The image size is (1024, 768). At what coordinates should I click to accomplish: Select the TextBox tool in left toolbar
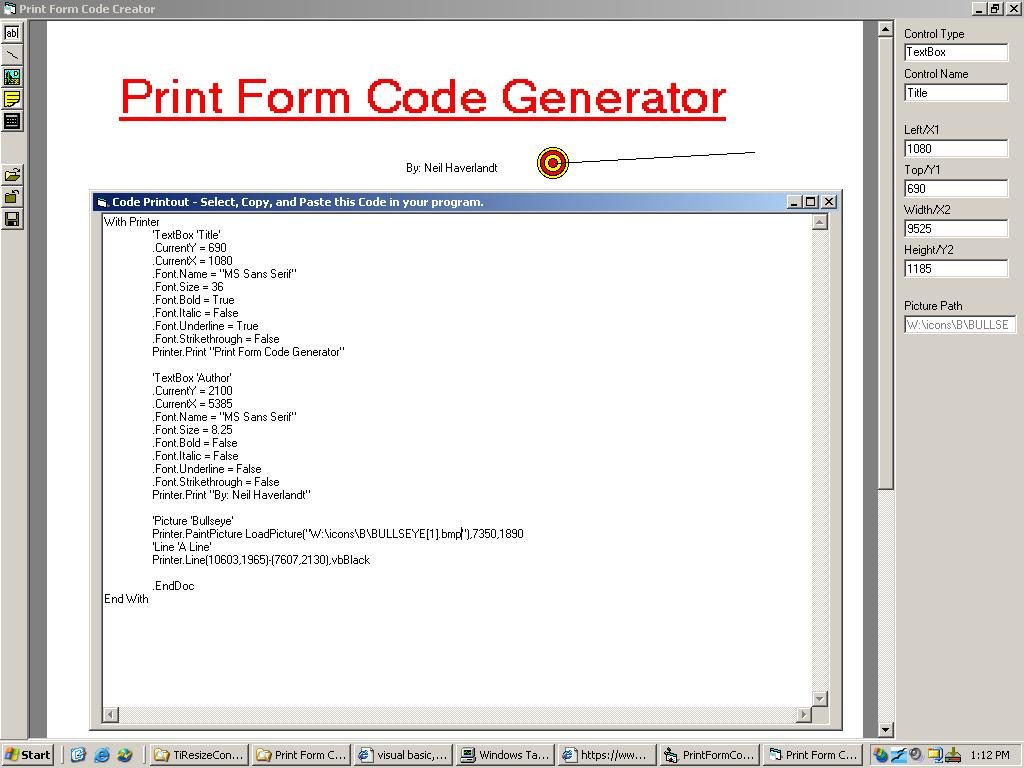[12, 33]
